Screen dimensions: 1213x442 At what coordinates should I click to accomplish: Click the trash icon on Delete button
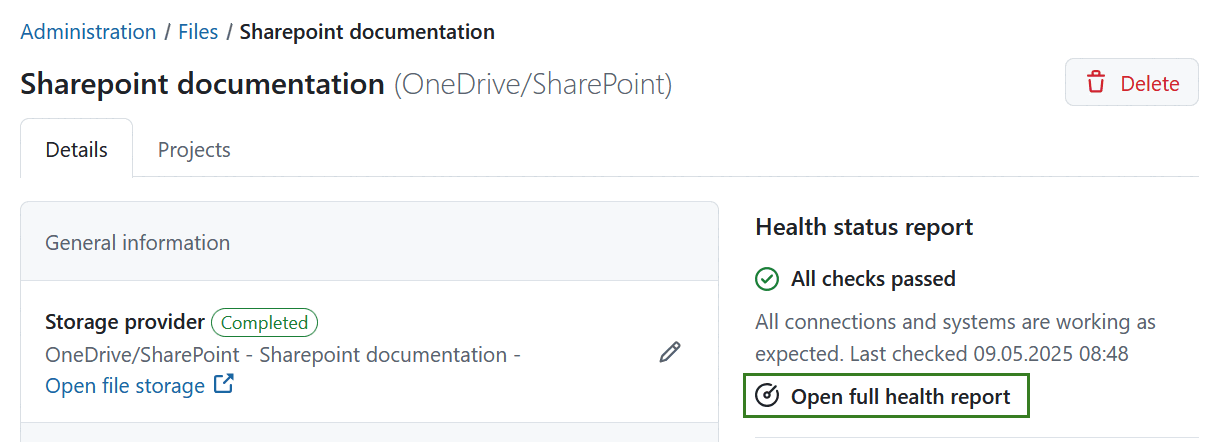(1096, 83)
